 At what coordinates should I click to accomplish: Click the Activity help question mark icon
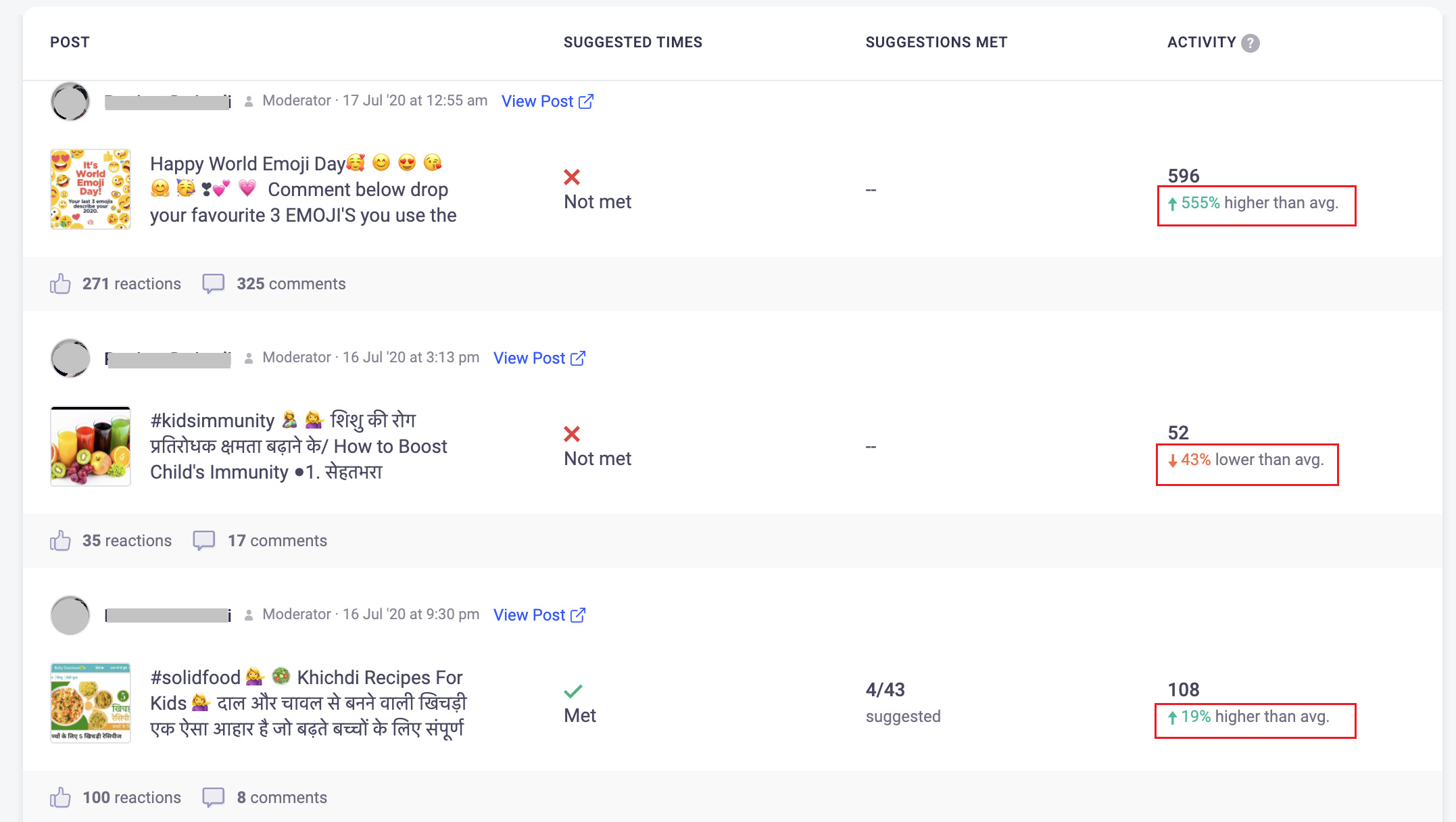pyautogui.click(x=1251, y=43)
